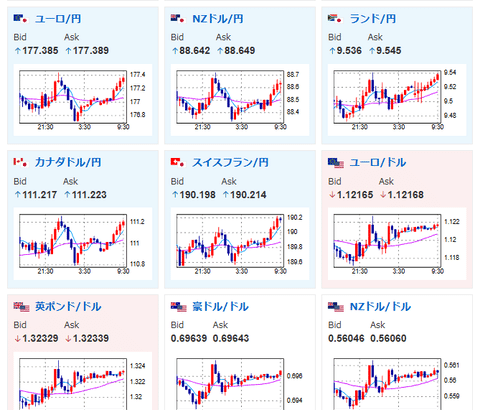The image size is (480, 410).
Task: Open the NZドル/円 currency pair link
Action: click(x=218, y=19)
